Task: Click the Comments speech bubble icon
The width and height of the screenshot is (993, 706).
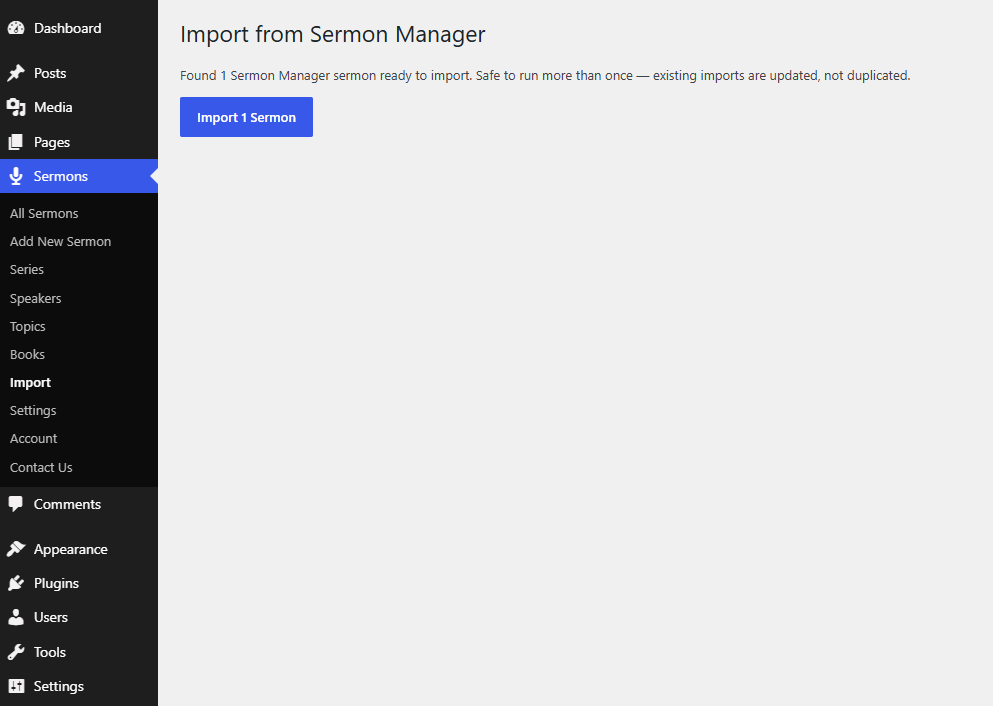Action: coord(16,504)
